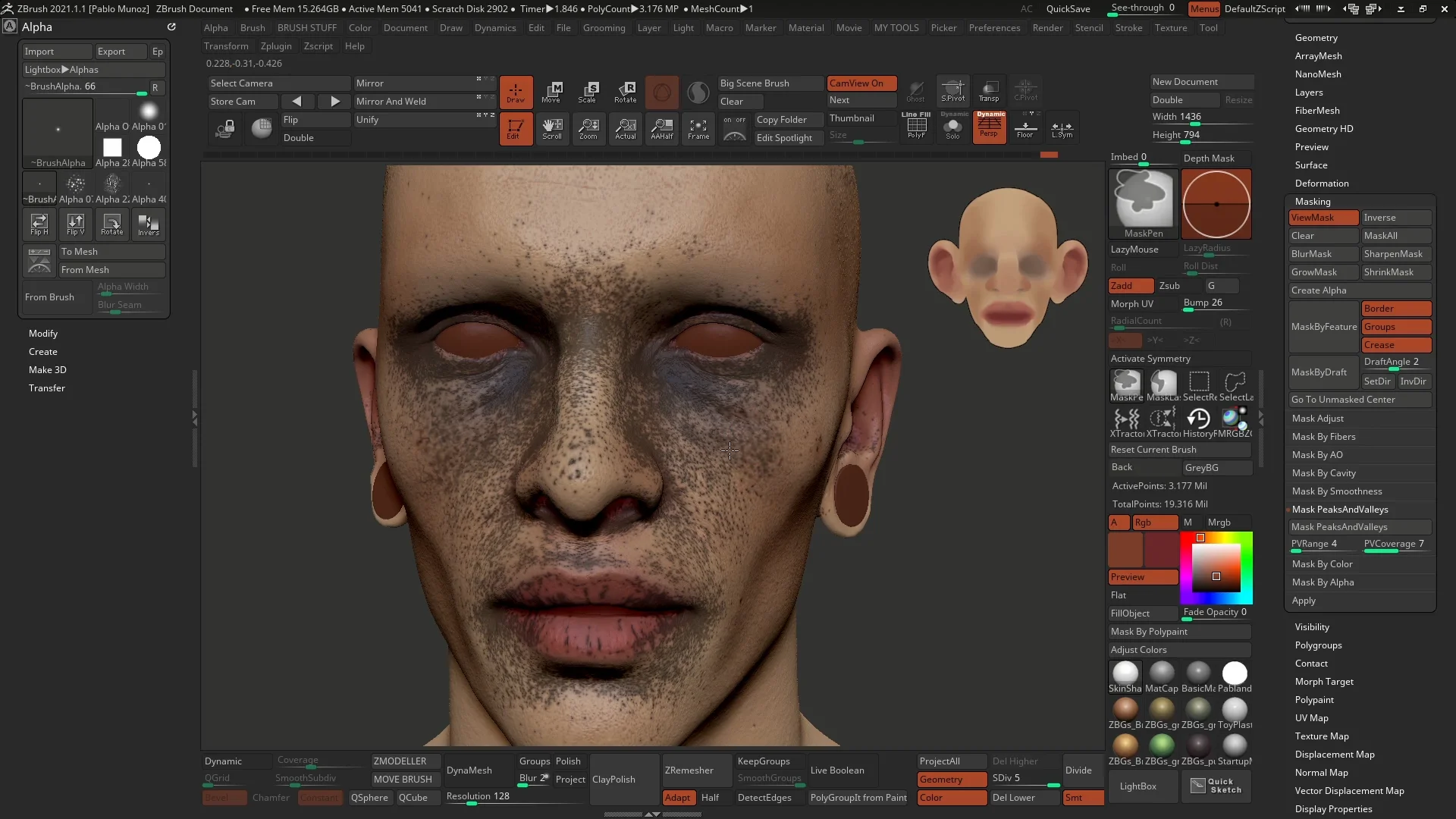The height and width of the screenshot is (819, 1456).
Task: Toggle the Floor grid display
Action: pos(1025,128)
